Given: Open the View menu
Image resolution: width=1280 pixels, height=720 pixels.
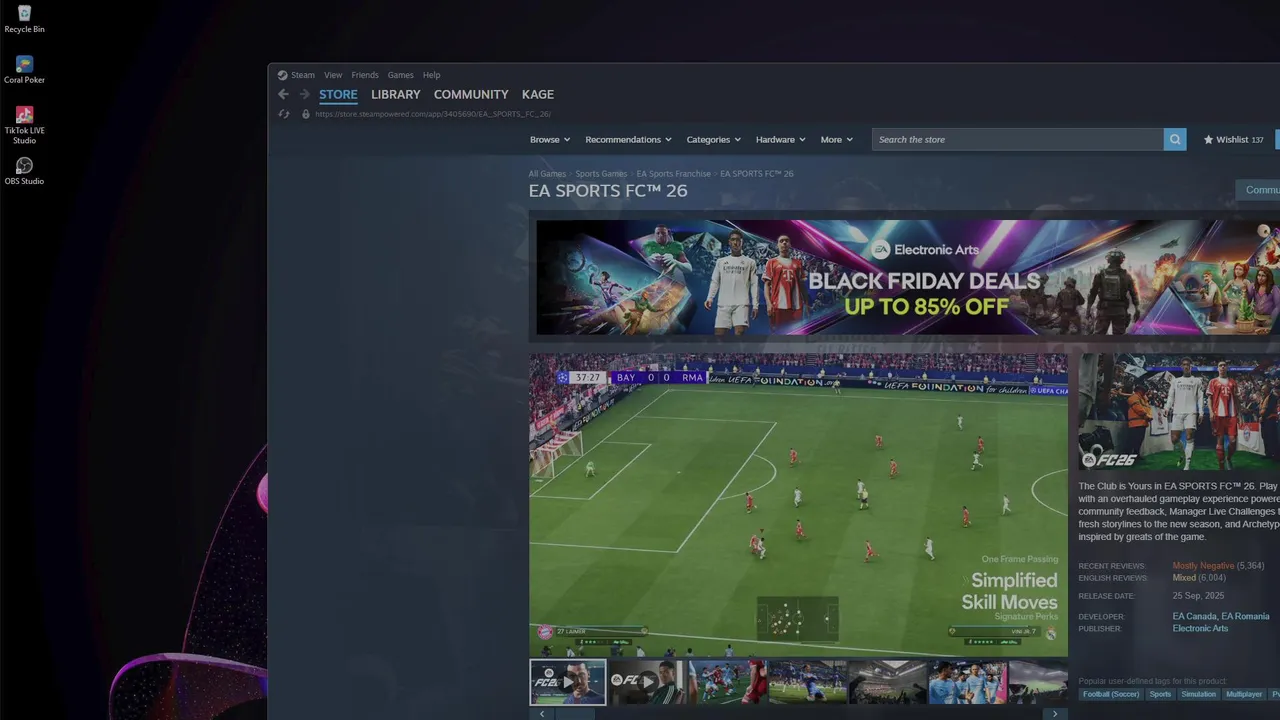Looking at the screenshot, I should pyautogui.click(x=333, y=75).
